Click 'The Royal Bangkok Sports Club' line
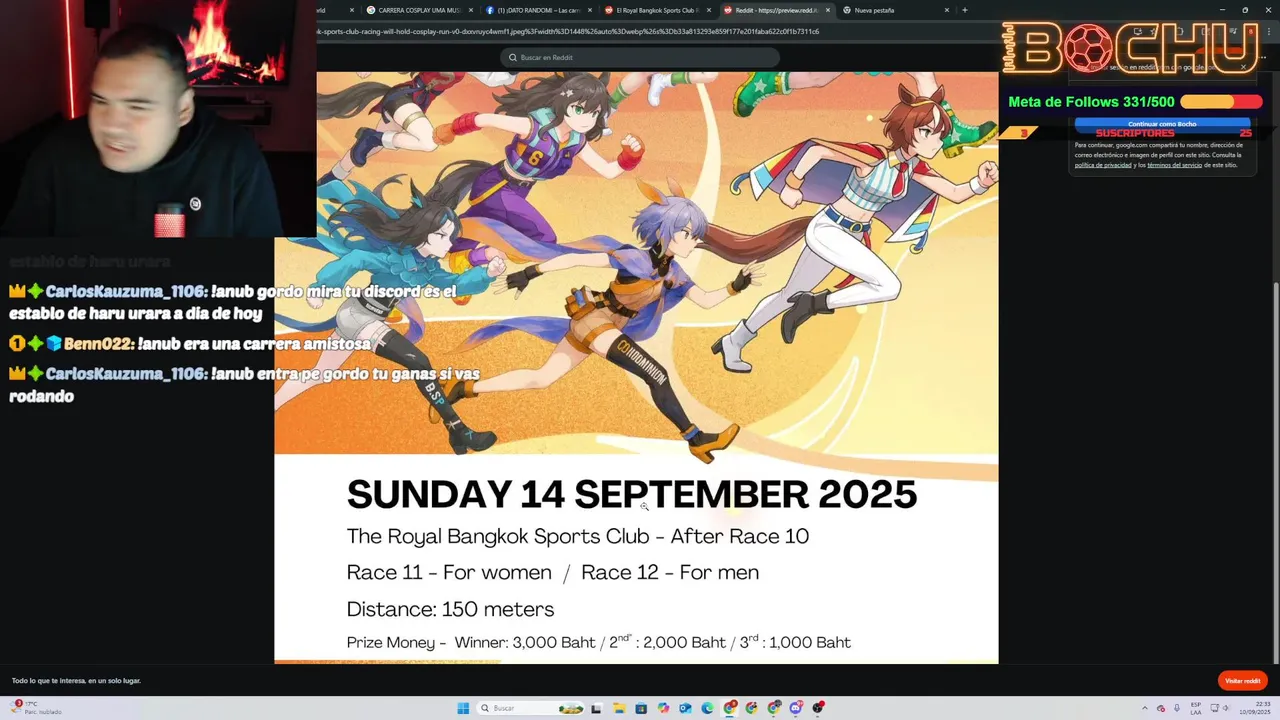The height and width of the screenshot is (720, 1280). click(x=577, y=537)
